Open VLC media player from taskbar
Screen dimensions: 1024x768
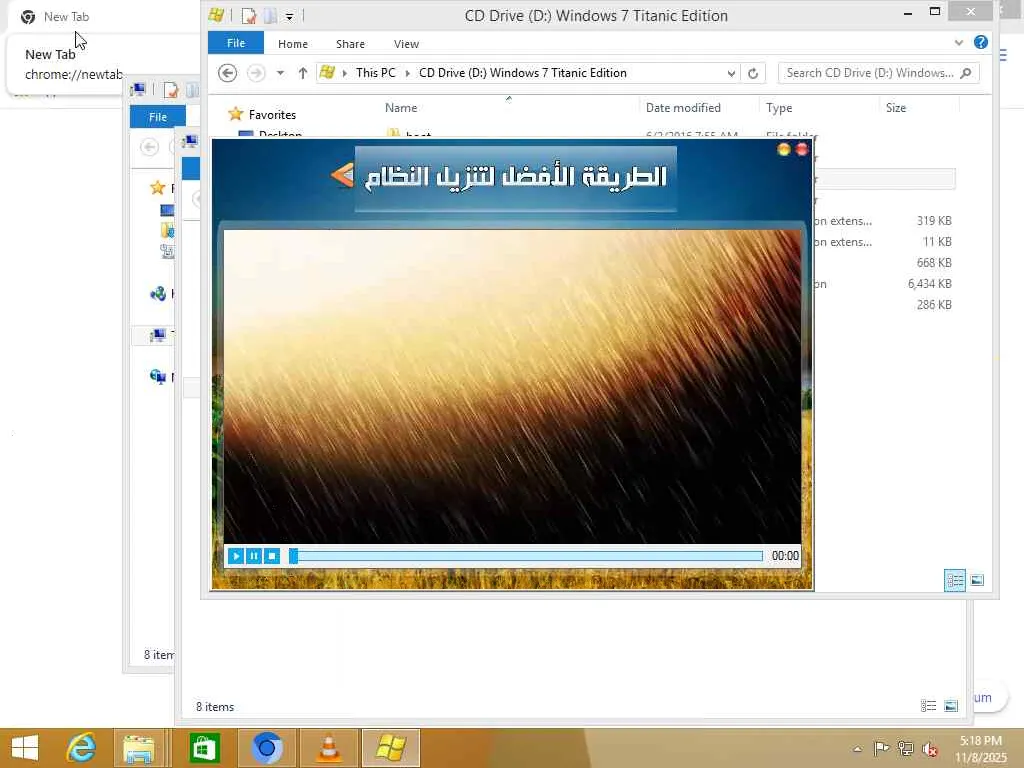pyautogui.click(x=328, y=748)
